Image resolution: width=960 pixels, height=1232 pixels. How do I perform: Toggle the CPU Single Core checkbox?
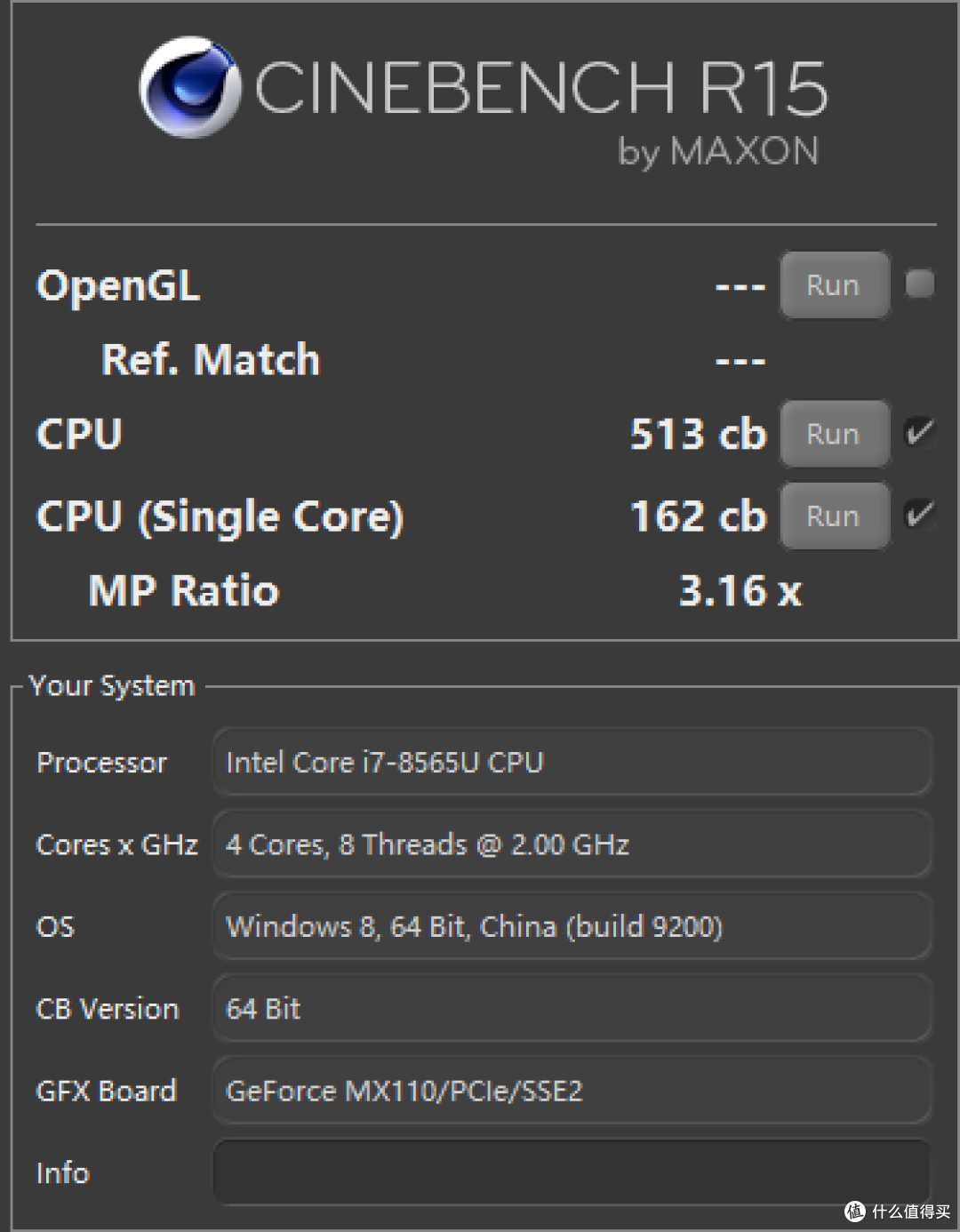click(920, 515)
